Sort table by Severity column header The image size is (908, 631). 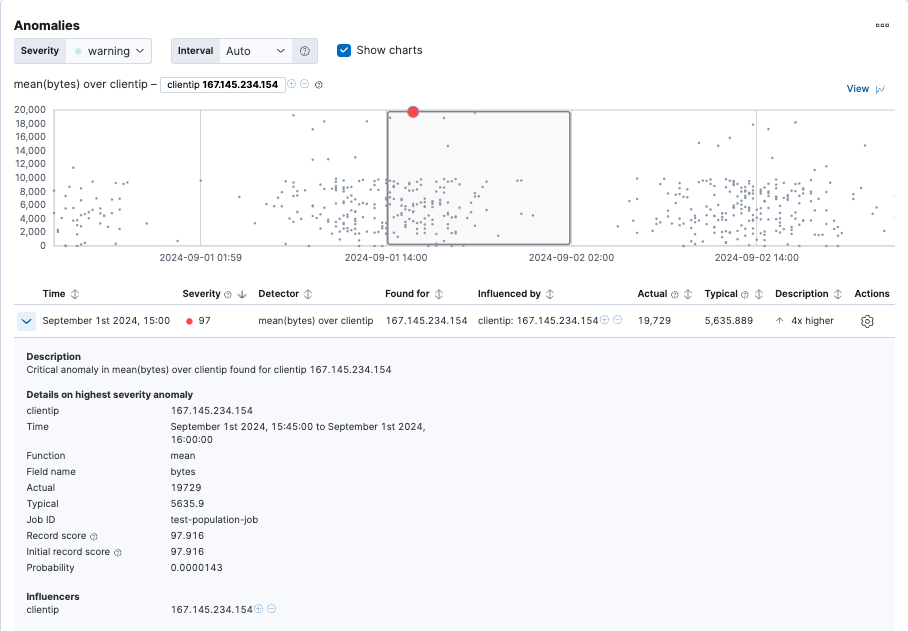click(x=200, y=294)
